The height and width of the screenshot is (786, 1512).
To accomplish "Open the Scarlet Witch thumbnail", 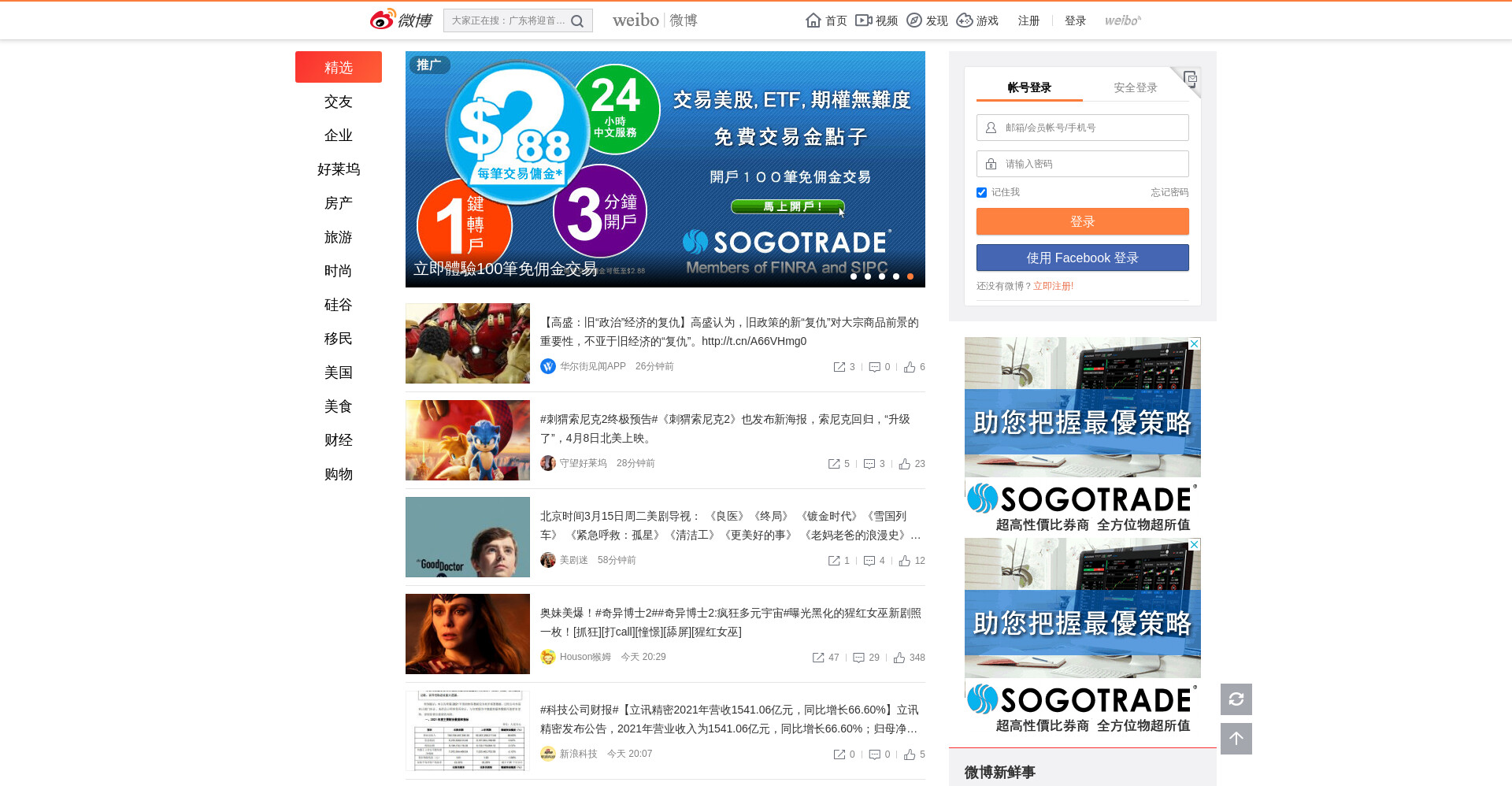I will (x=468, y=634).
